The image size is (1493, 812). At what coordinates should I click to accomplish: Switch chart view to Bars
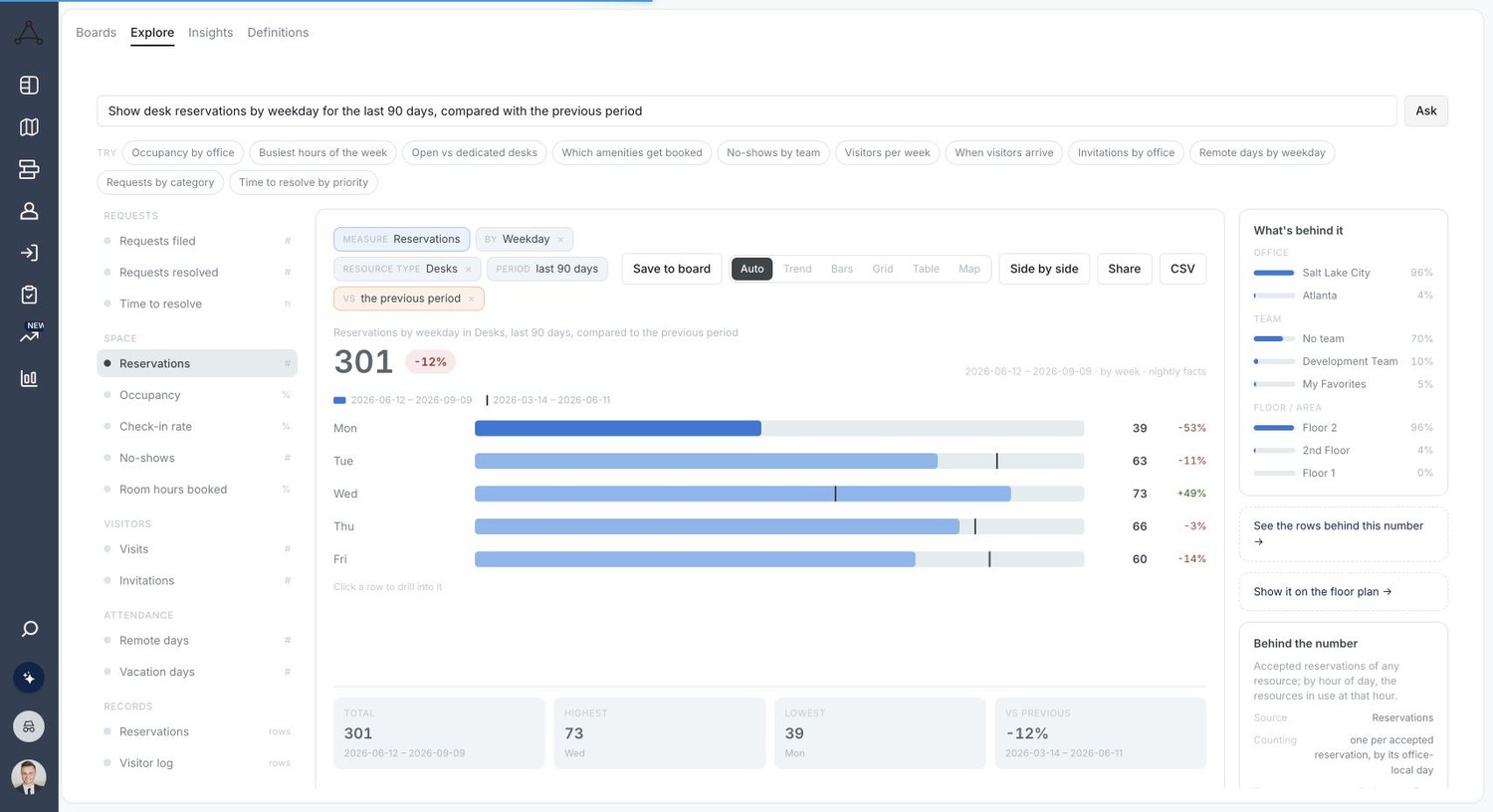click(842, 269)
